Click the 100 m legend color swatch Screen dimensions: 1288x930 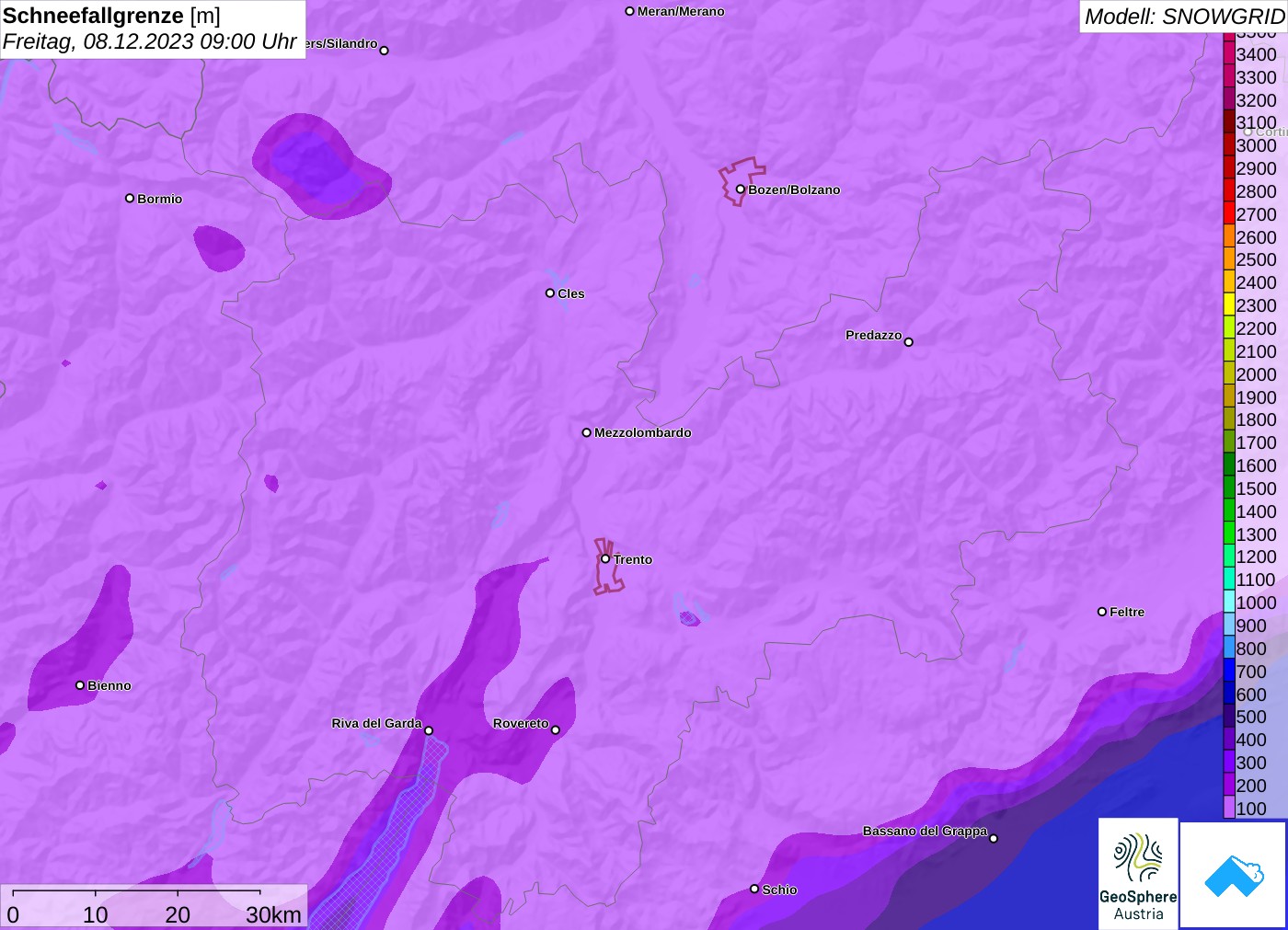(x=1229, y=809)
